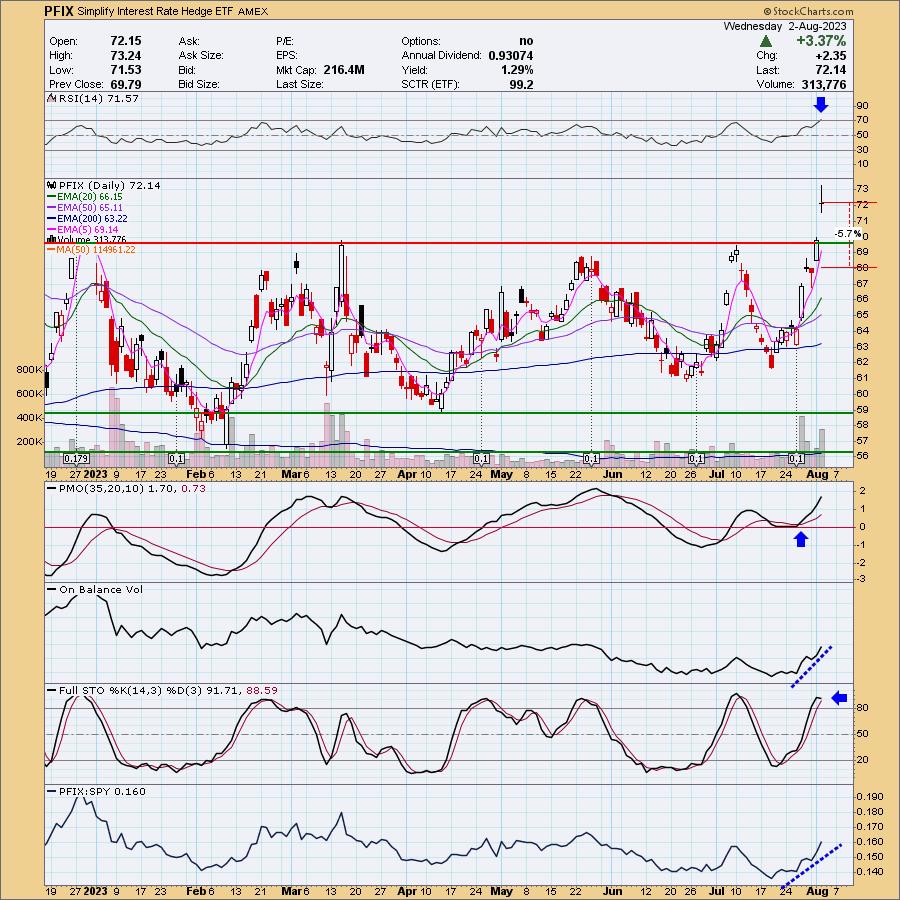Click the 0.140 ratio axis label

tap(870, 871)
